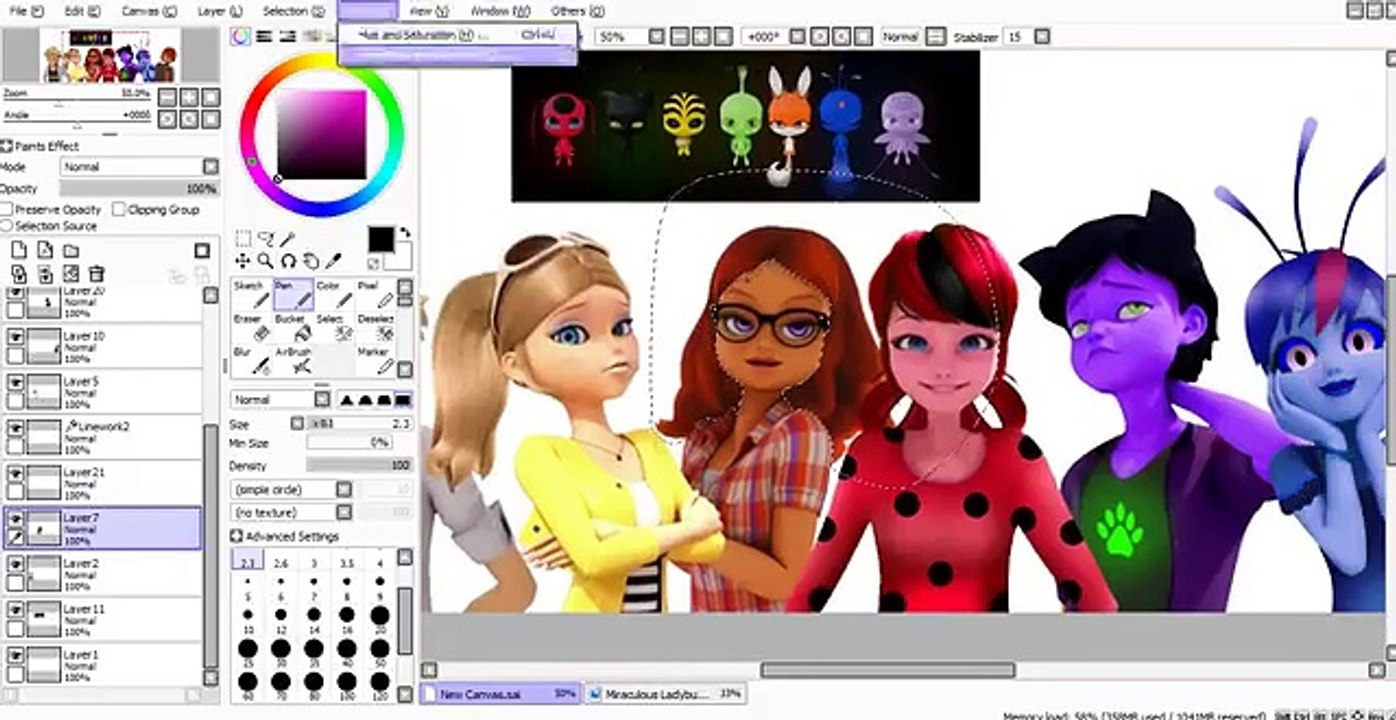Choose the Bucket fill tool
The width and height of the screenshot is (1396, 720).
pos(292,328)
